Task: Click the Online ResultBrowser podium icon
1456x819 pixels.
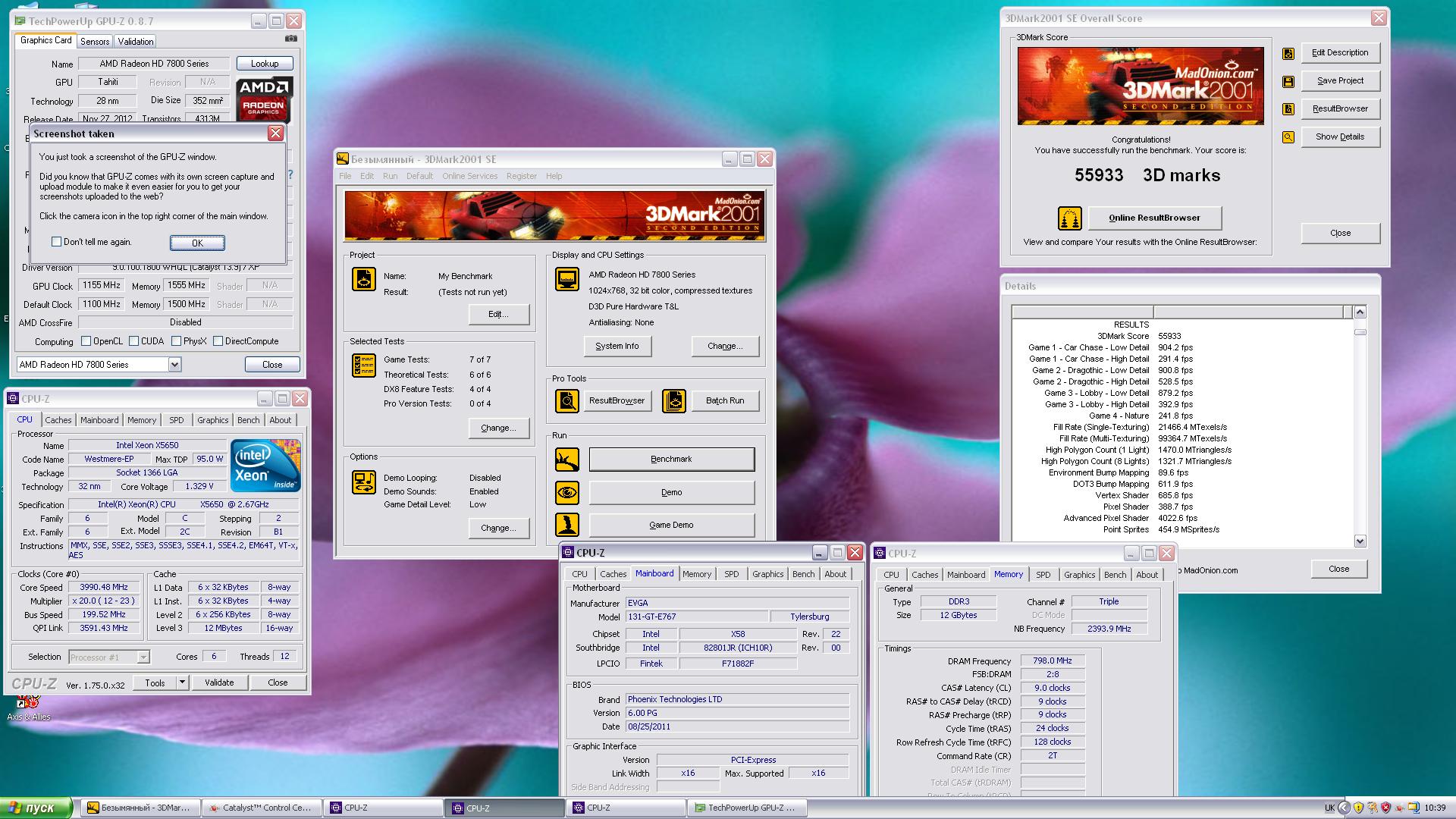Action: point(1070,218)
